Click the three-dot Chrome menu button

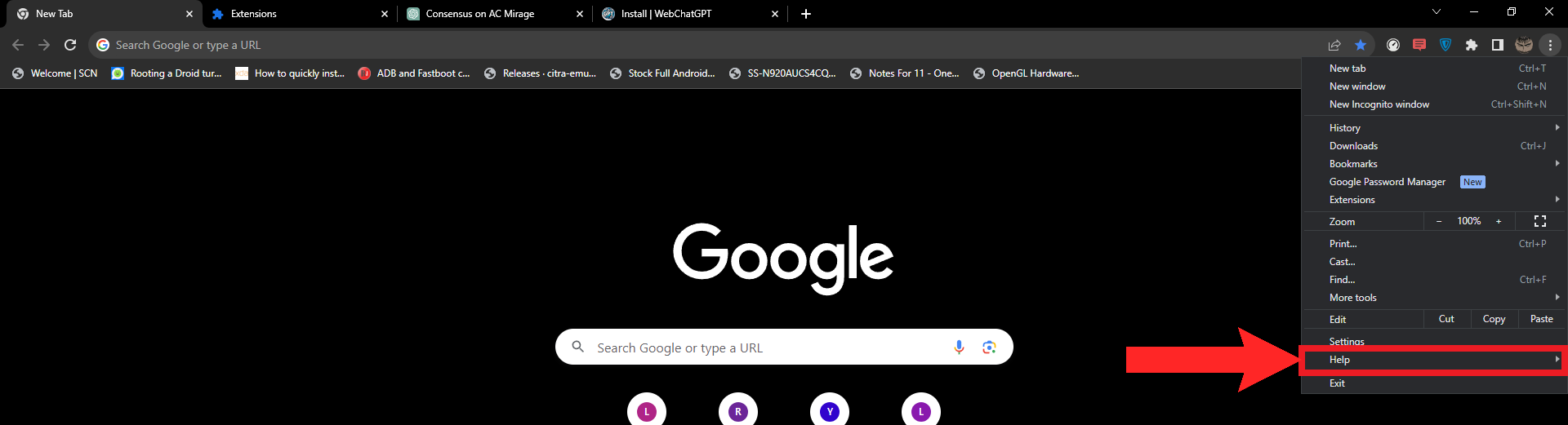point(1550,45)
